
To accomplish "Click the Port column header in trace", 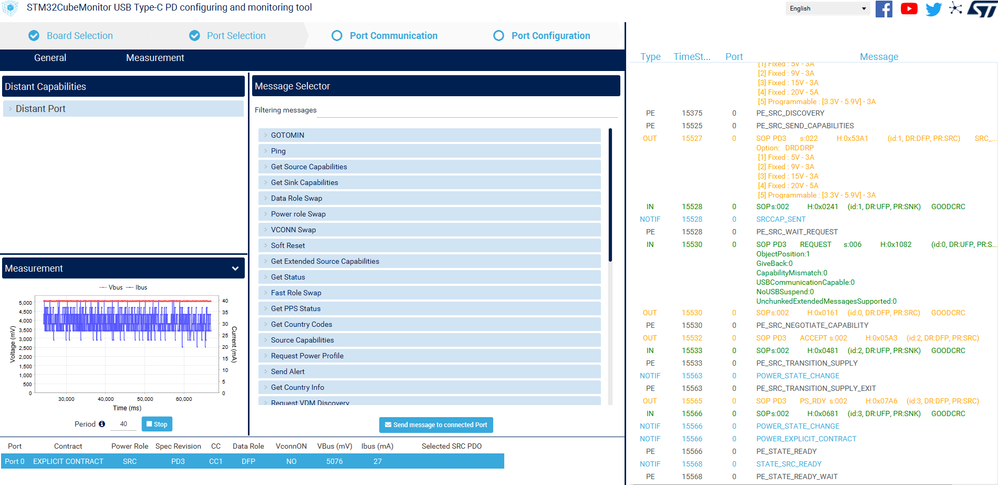I will [x=734, y=57].
